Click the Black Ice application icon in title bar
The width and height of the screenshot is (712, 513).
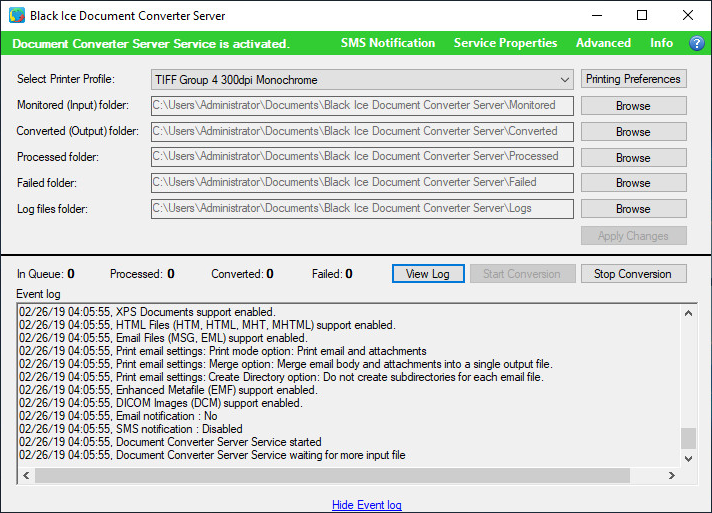click(17, 15)
